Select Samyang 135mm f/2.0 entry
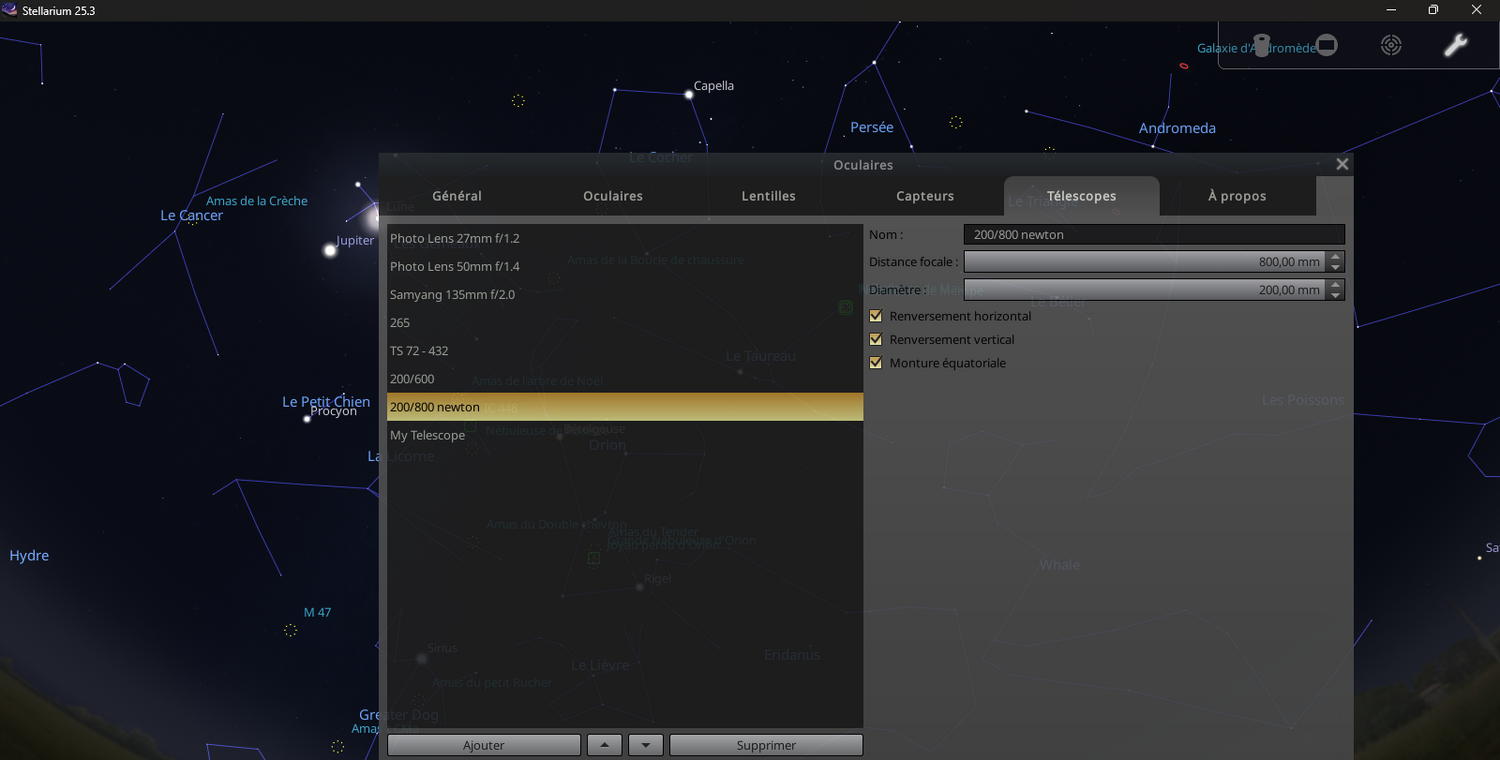Viewport: 1500px width, 760px height. pyautogui.click(x=625, y=294)
